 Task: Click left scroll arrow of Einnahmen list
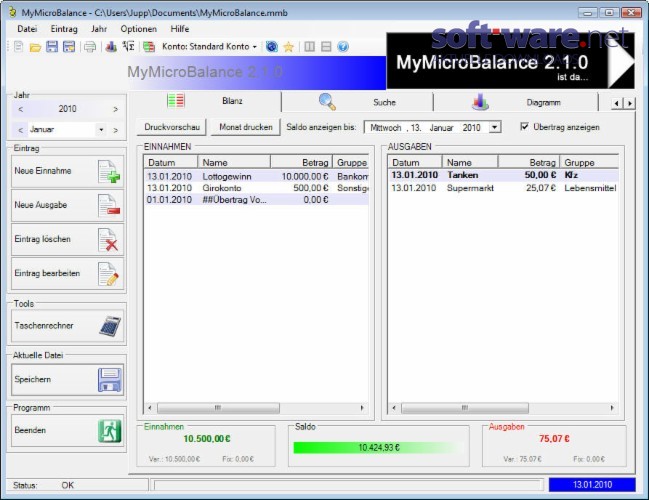(x=150, y=408)
